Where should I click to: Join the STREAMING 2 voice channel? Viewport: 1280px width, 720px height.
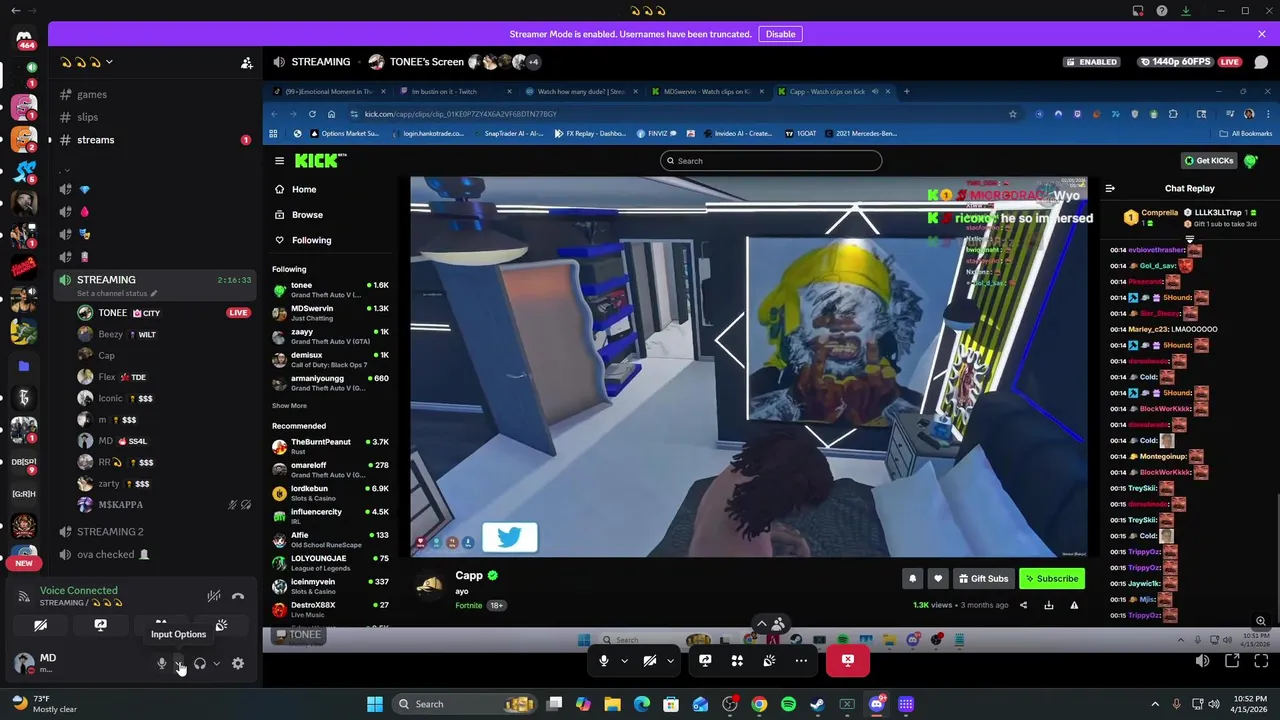(x=155, y=531)
